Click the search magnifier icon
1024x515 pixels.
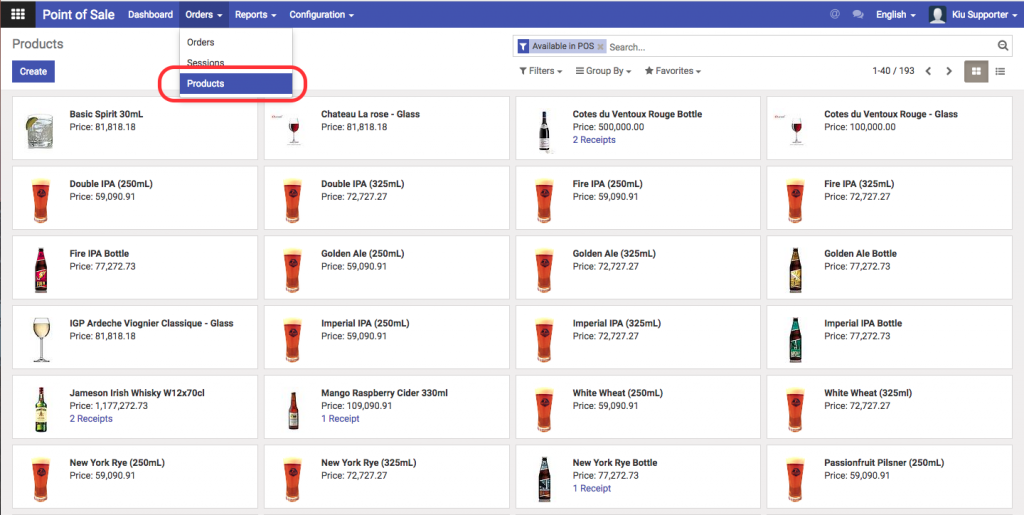click(x=1002, y=46)
